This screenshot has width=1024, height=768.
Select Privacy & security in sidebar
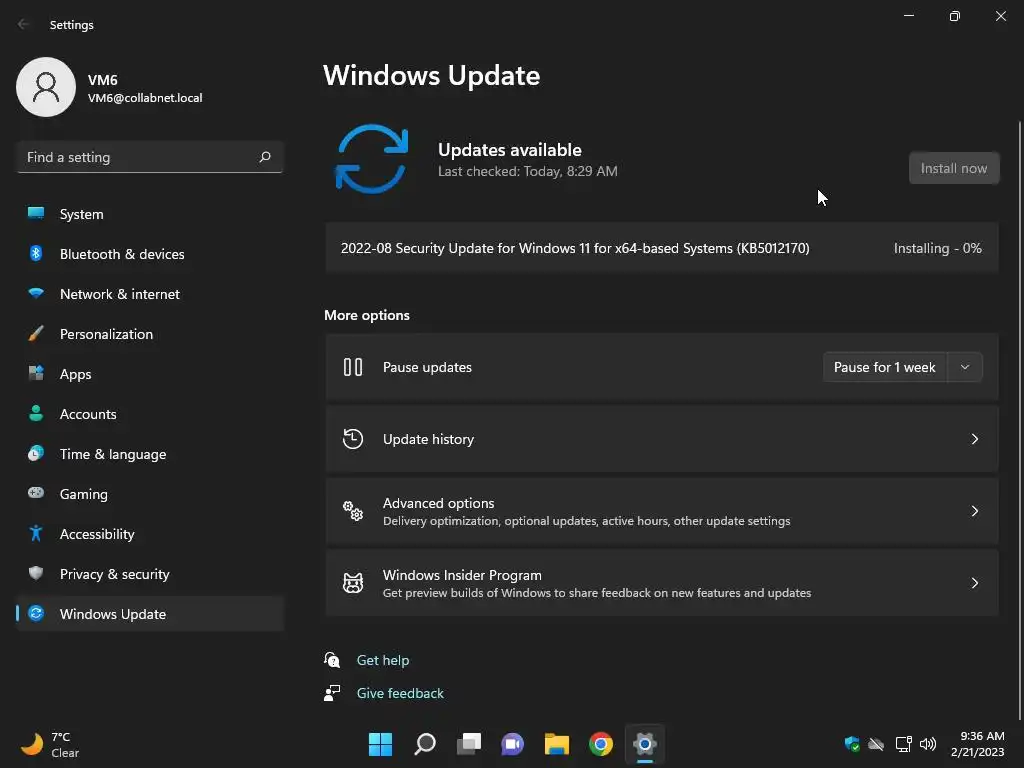150,573
